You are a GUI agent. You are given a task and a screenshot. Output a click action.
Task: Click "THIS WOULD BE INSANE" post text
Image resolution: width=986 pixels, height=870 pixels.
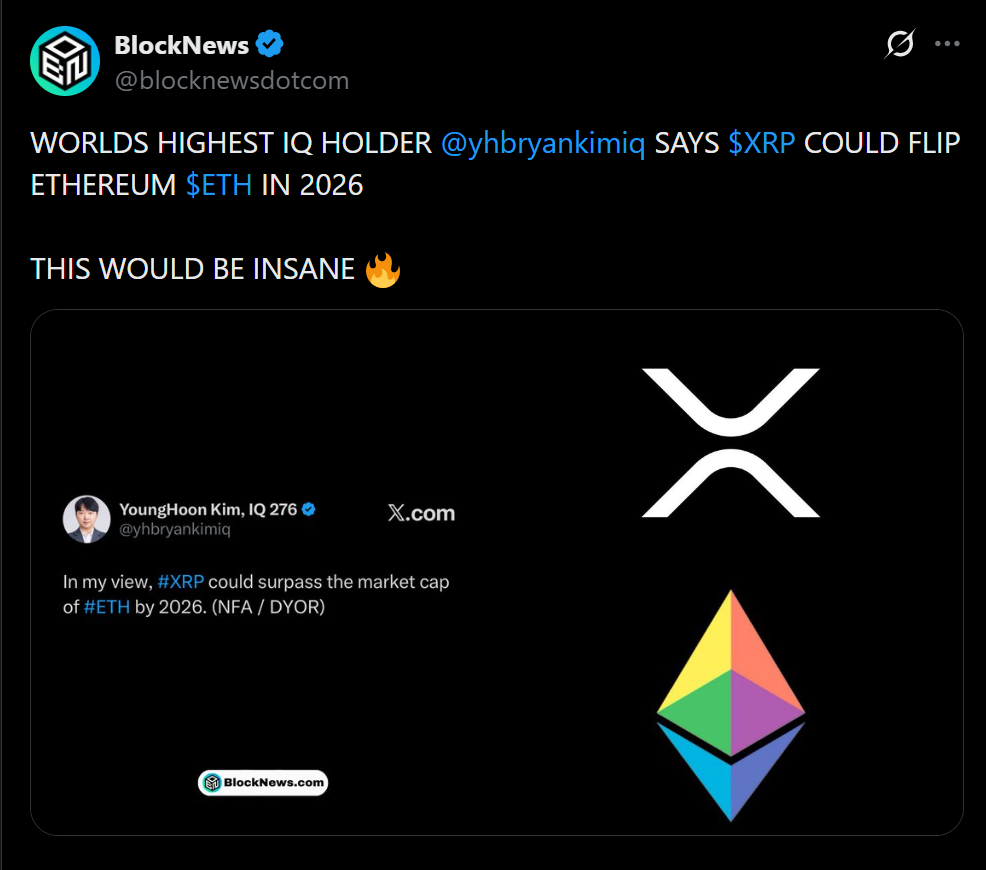tap(193, 269)
